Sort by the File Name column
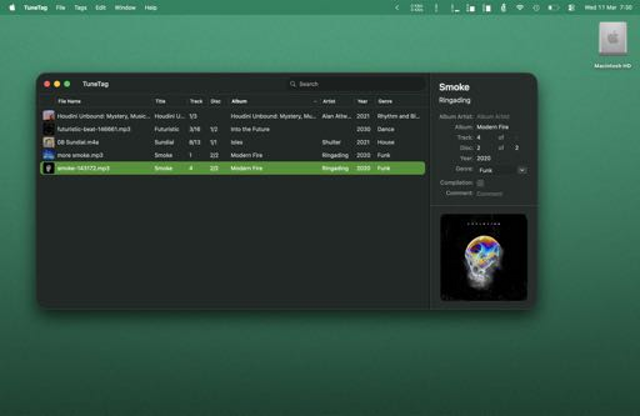 pyautogui.click(x=69, y=101)
